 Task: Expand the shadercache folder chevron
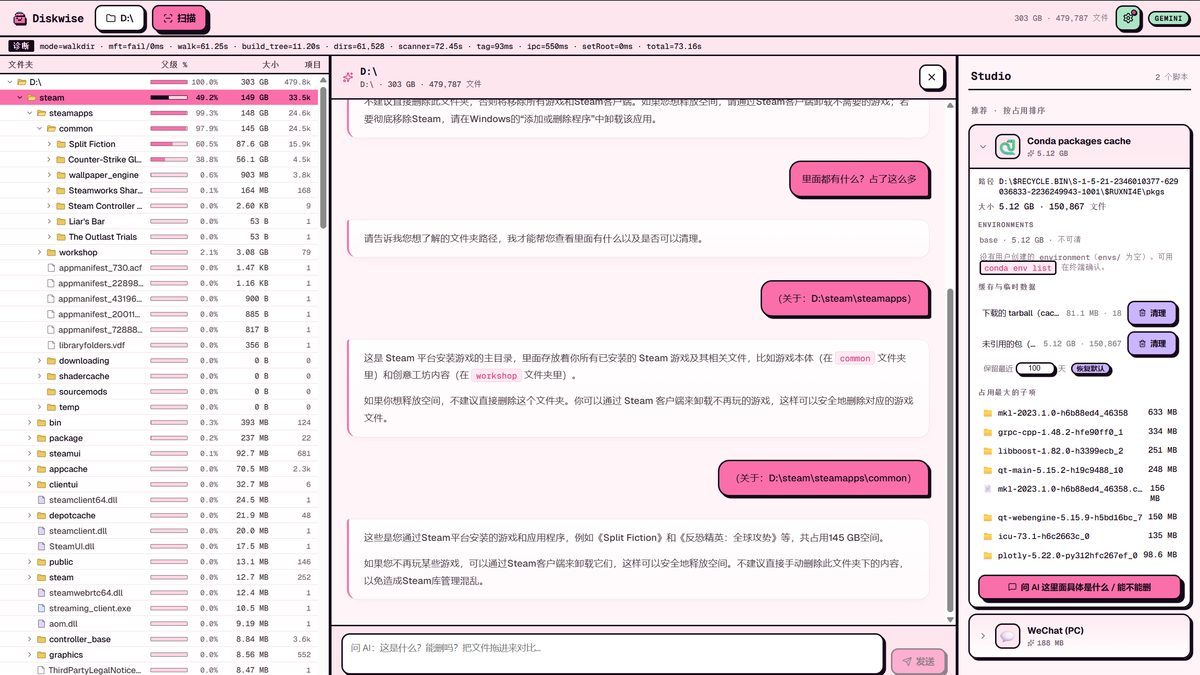pyautogui.click(x=39, y=376)
